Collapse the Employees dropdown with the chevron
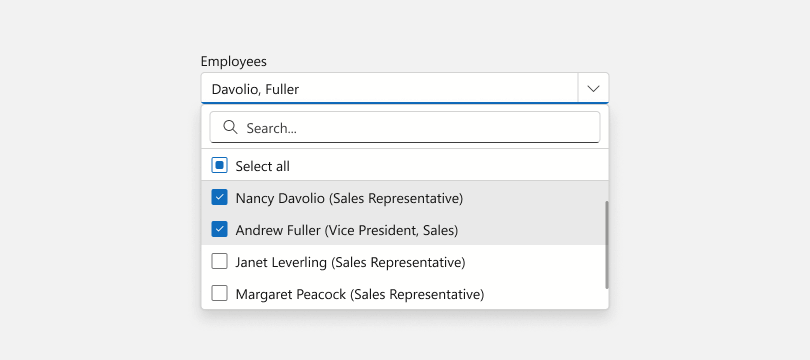The height and width of the screenshot is (360, 810). [x=594, y=89]
